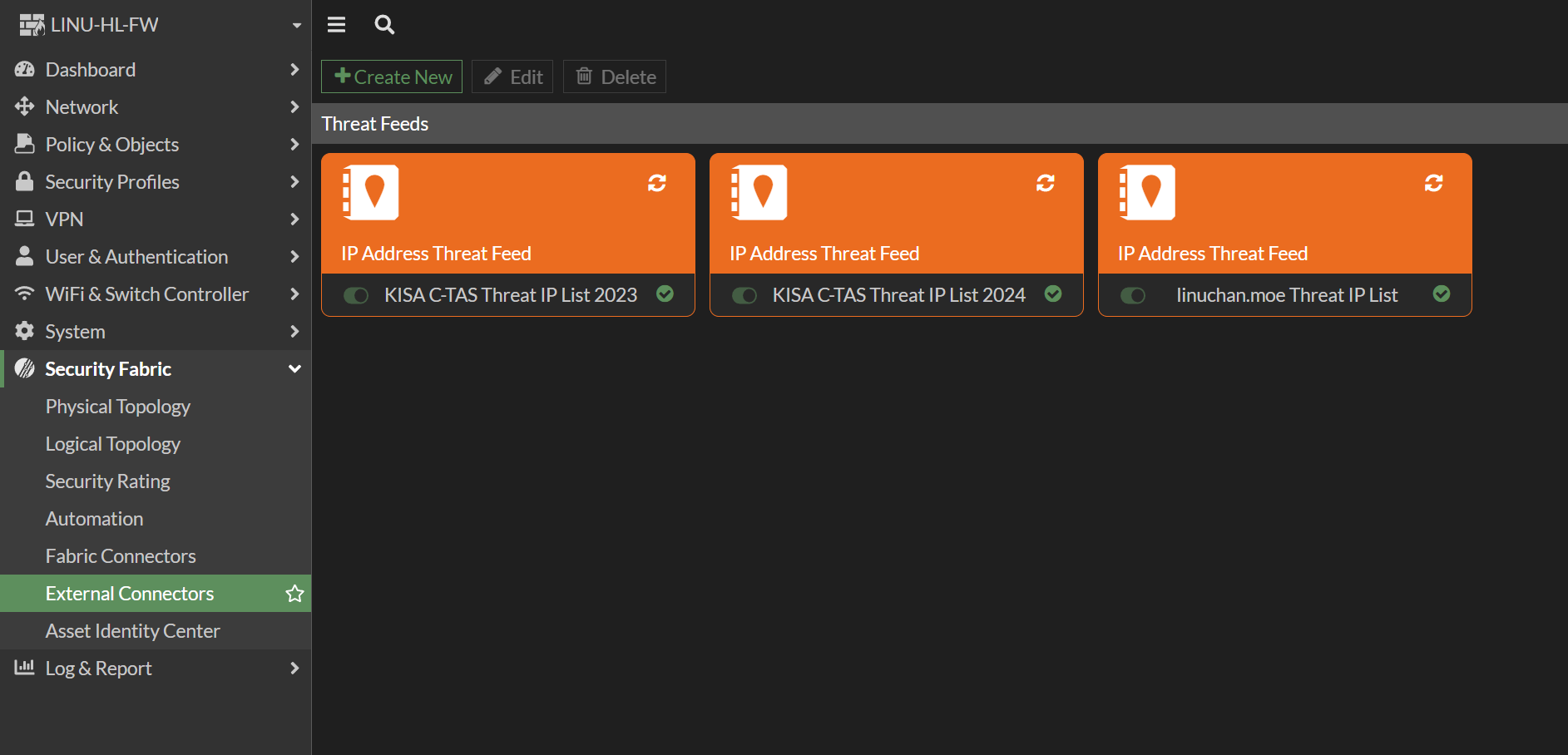This screenshot has width=1568, height=755.
Task: Click the Create New button
Action: (392, 76)
